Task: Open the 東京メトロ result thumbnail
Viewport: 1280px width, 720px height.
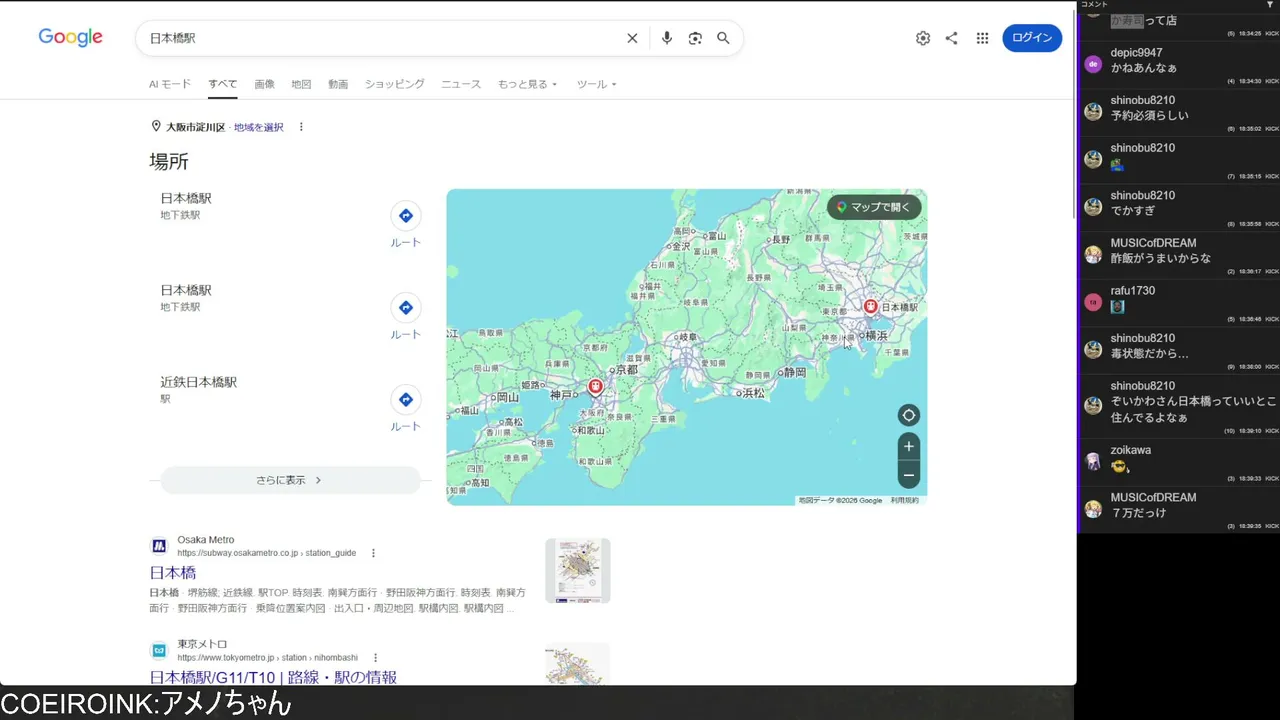Action: 578,664
